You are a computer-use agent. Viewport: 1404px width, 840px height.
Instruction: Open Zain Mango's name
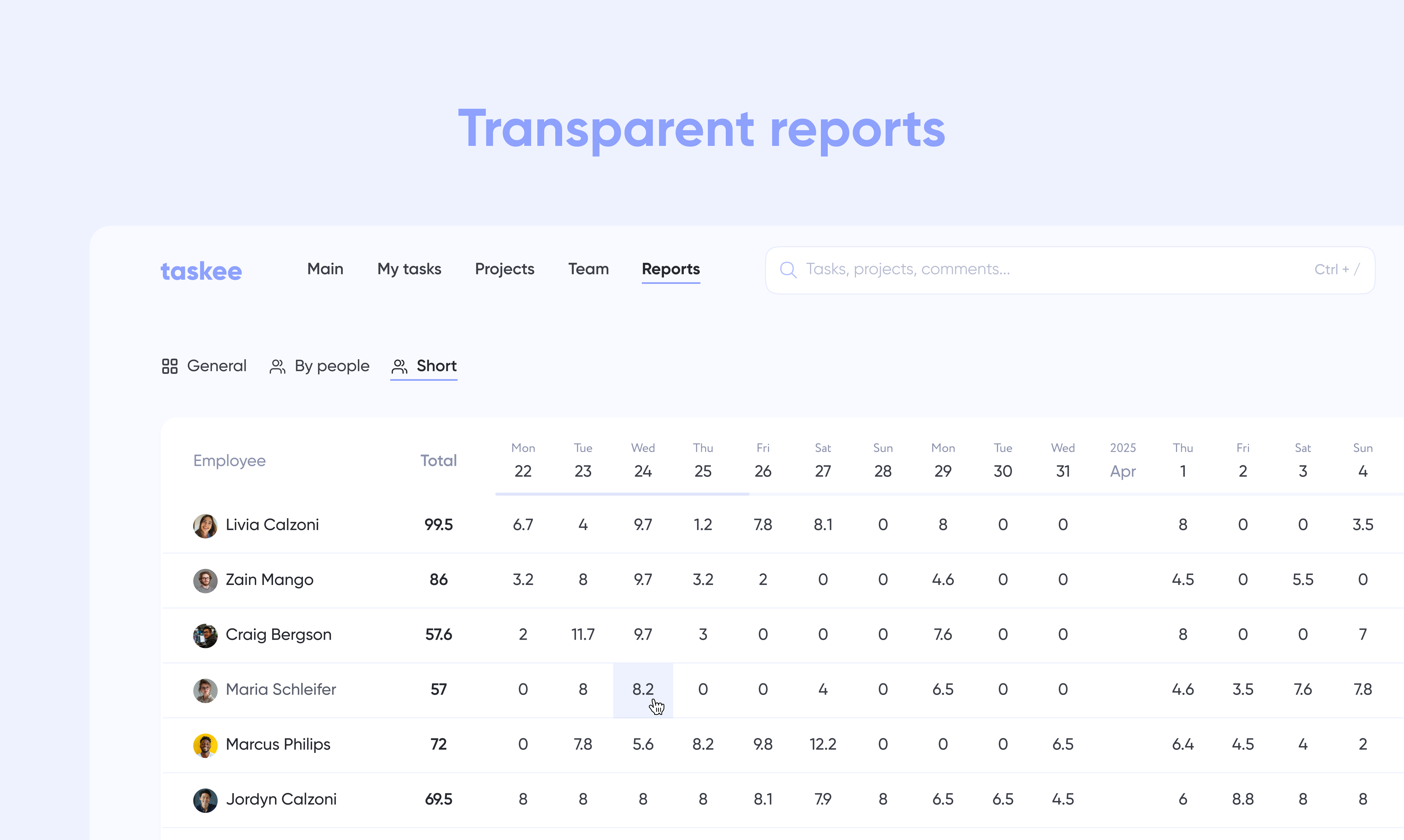point(269,580)
